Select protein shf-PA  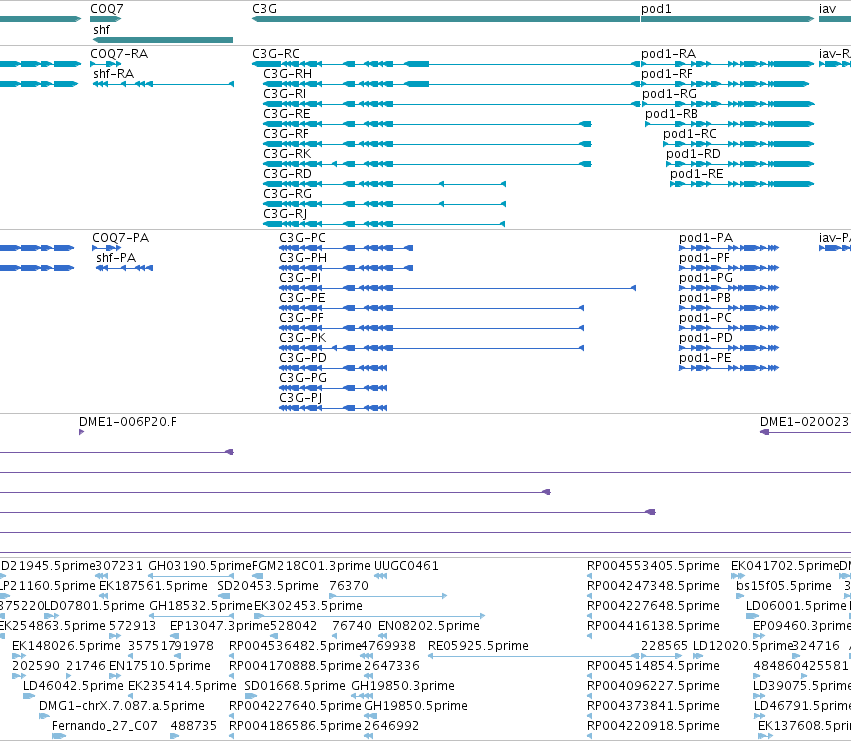116,258
